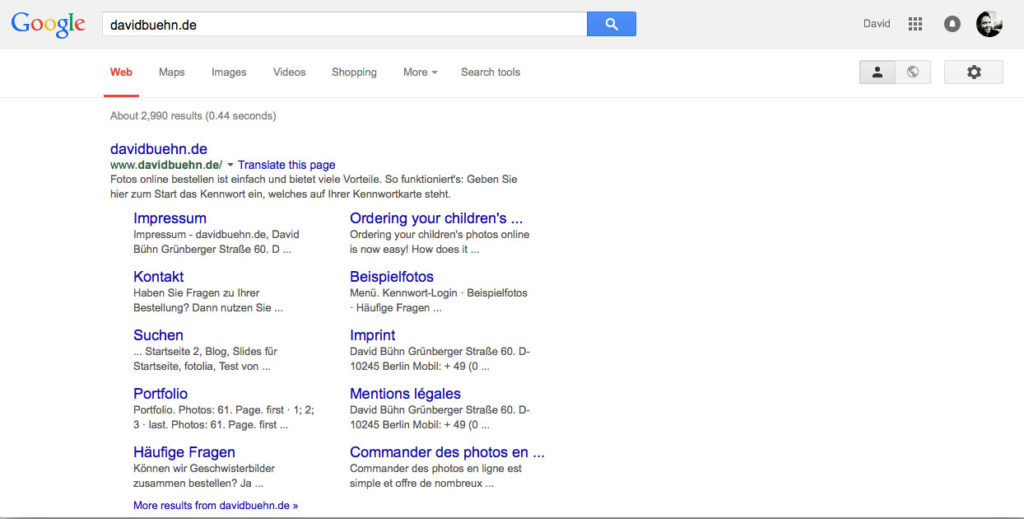Click the green www.davidbuehn.de URL
This screenshot has height=519, width=1024.
tap(166, 165)
